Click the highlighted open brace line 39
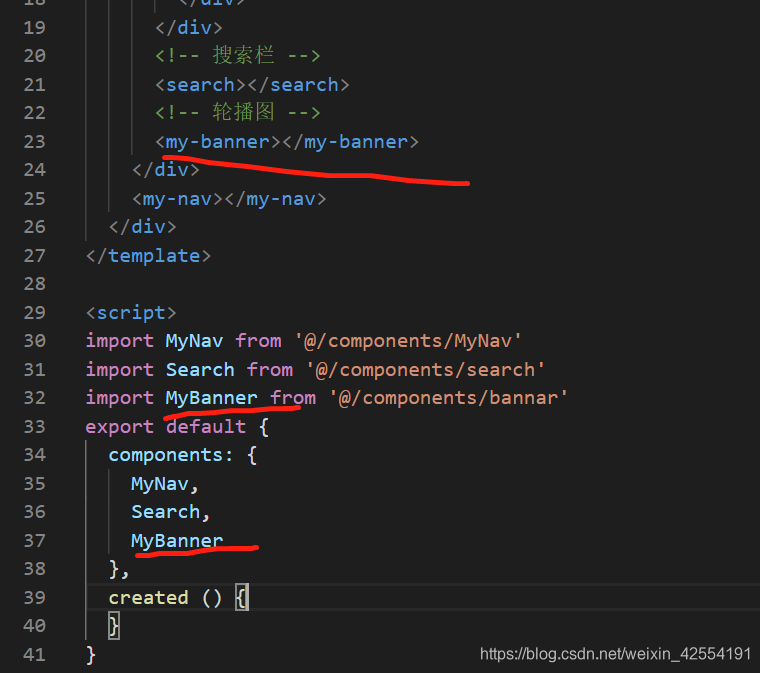760x673 pixels. [x=241, y=598]
